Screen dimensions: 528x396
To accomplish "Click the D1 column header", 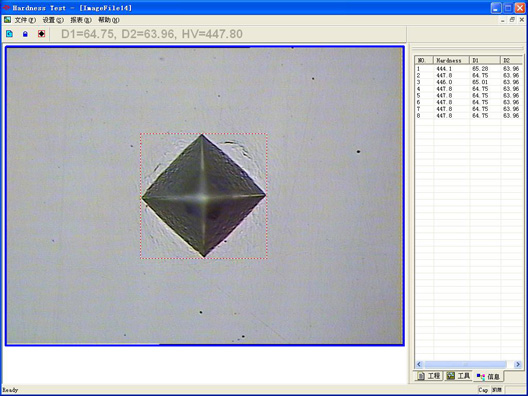I will (485, 60).
